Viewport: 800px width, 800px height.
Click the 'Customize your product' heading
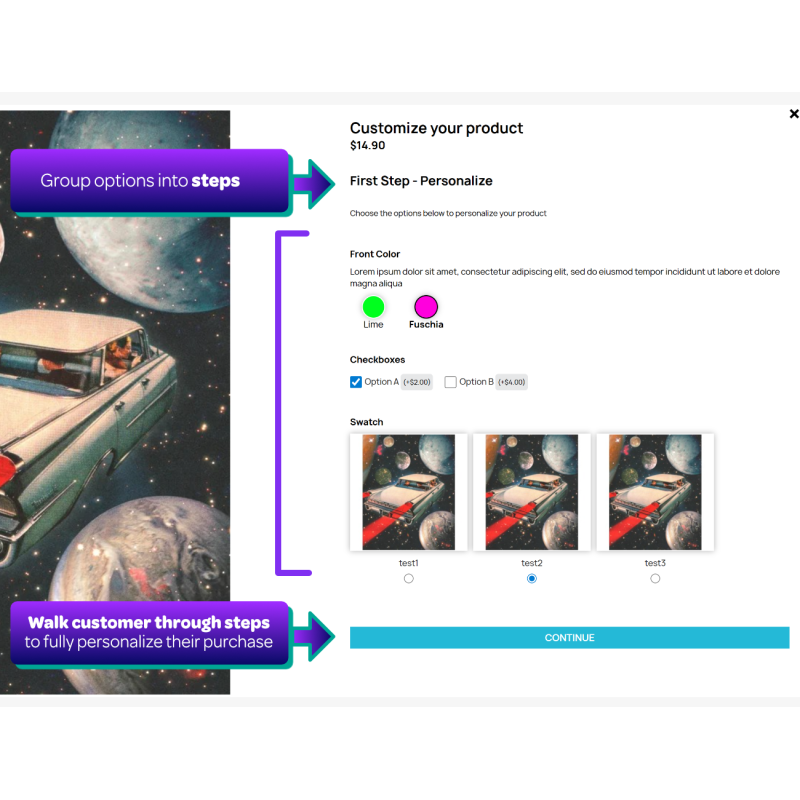click(436, 128)
